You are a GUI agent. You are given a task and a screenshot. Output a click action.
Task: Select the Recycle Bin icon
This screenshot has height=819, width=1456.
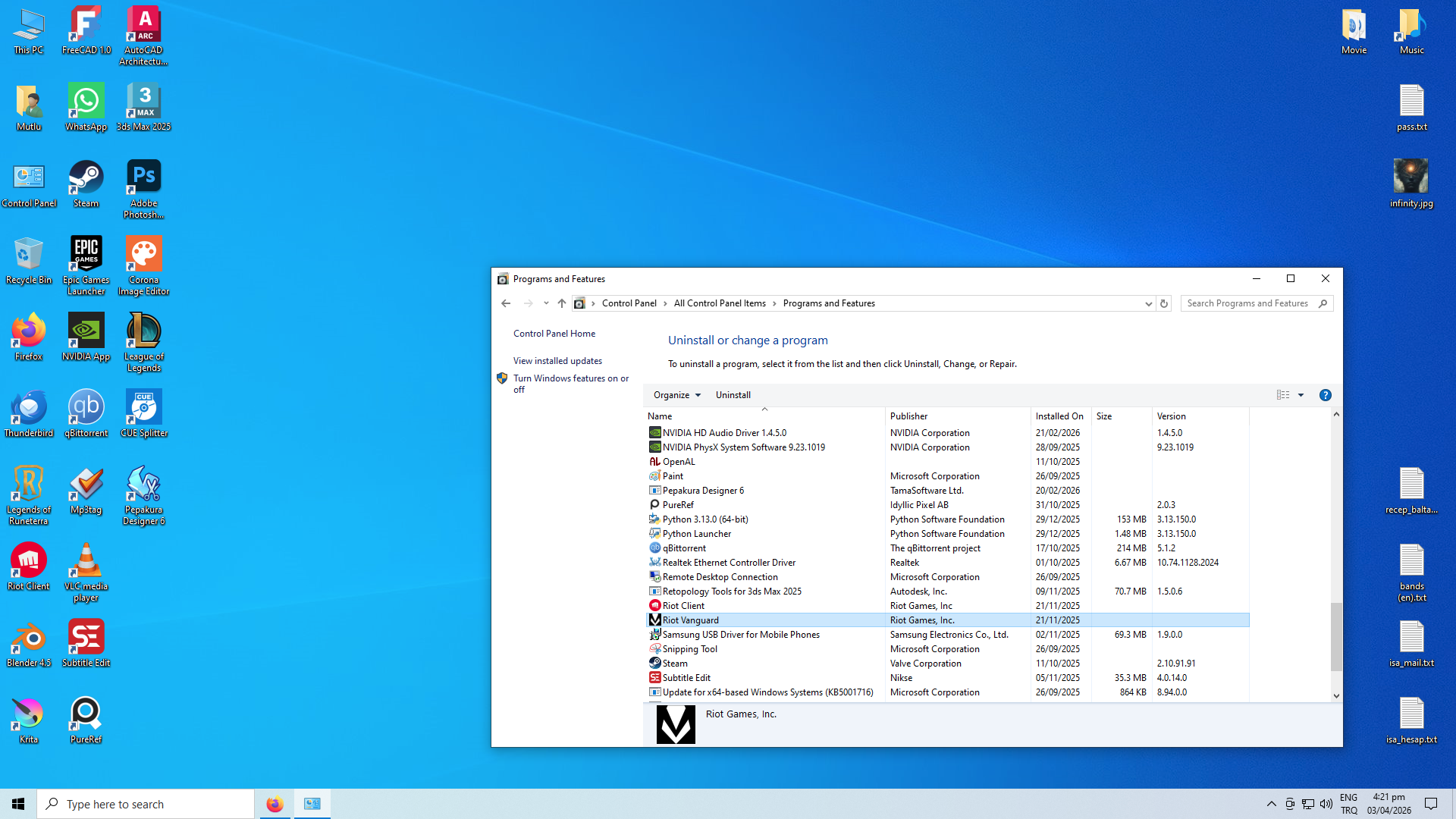click(29, 261)
